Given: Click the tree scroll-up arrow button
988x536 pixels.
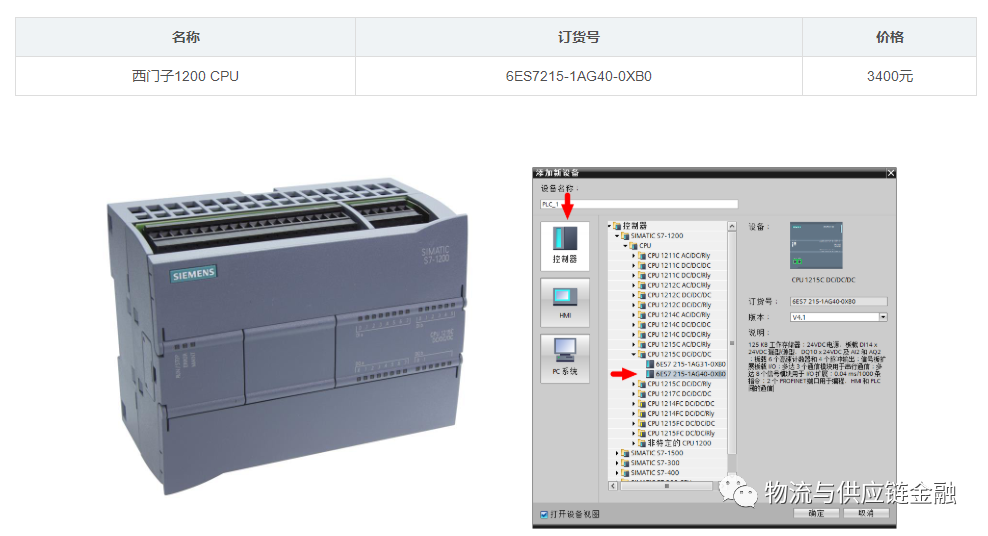Looking at the screenshot, I should [x=732, y=226].
